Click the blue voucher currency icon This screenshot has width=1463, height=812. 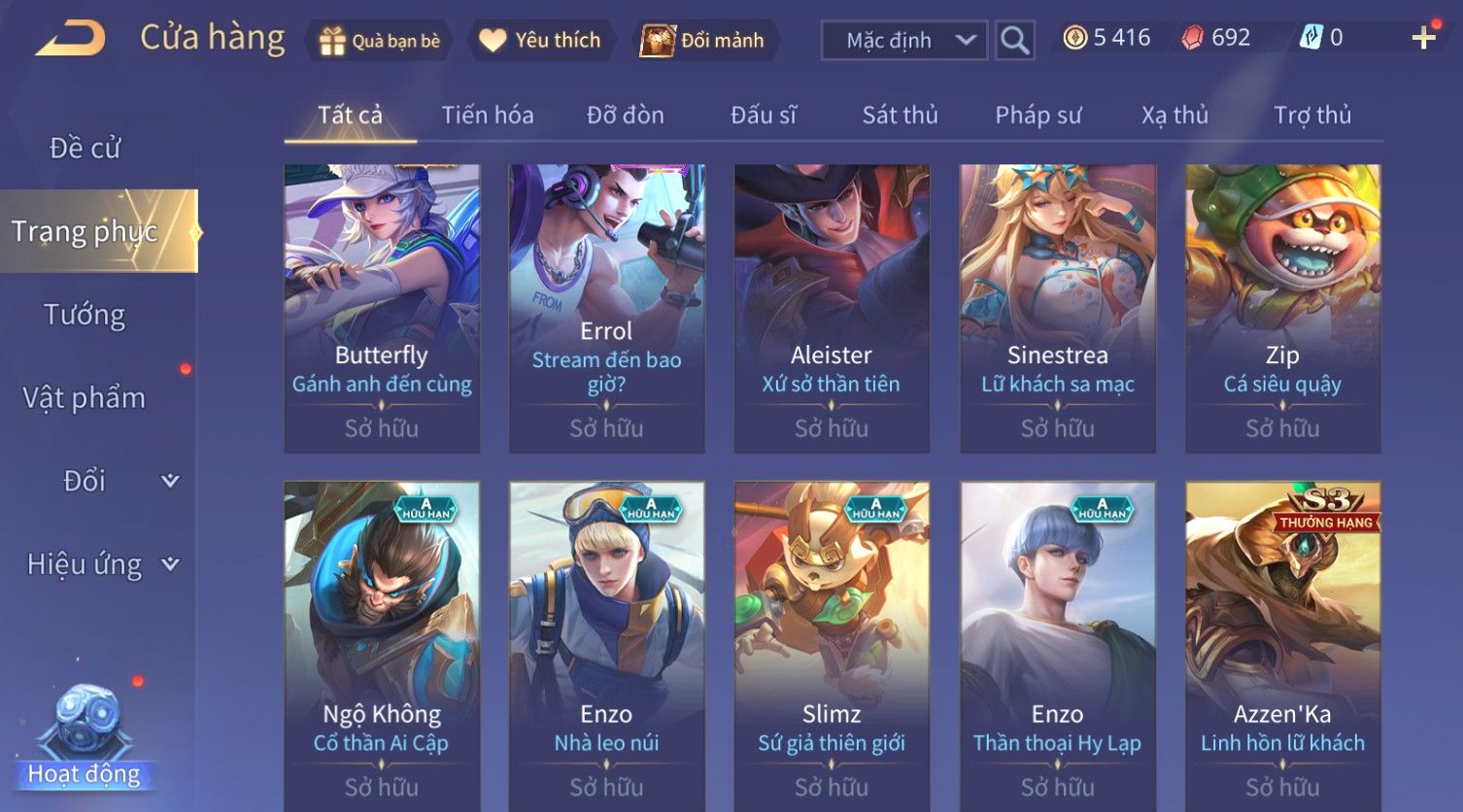(x=1310, y=38)
